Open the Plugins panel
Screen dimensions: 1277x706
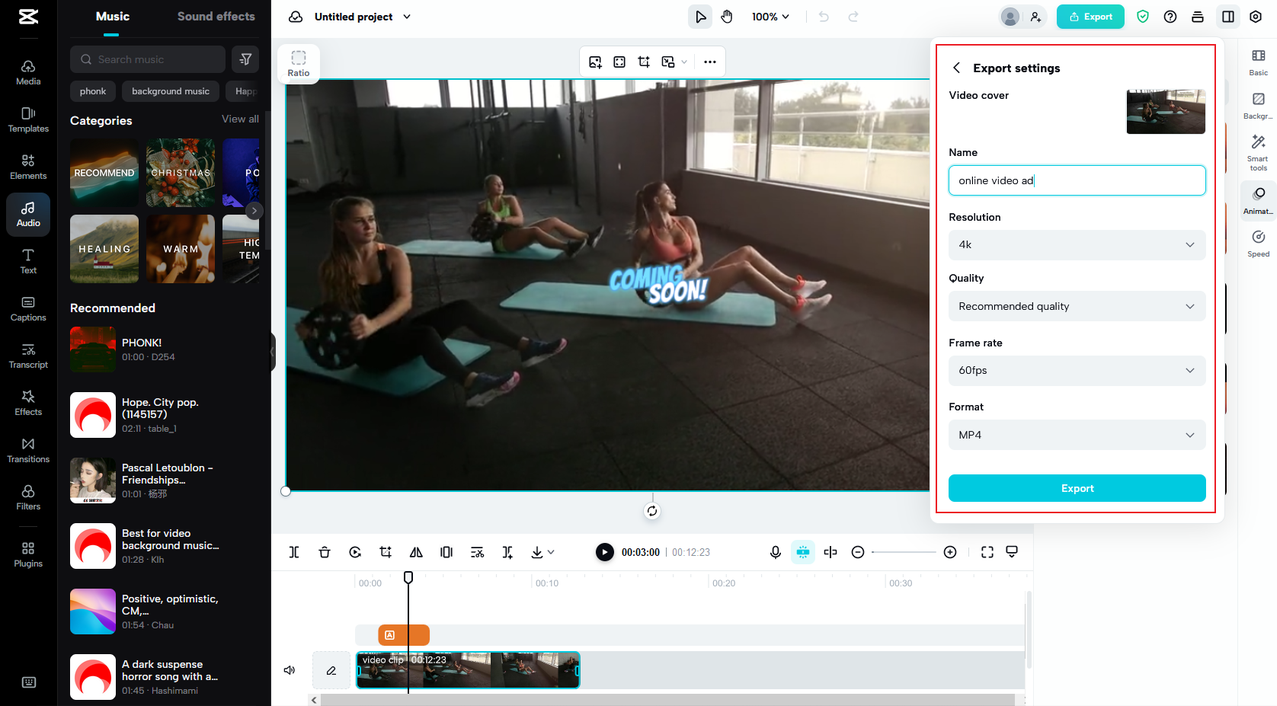(x=28, y=554)
